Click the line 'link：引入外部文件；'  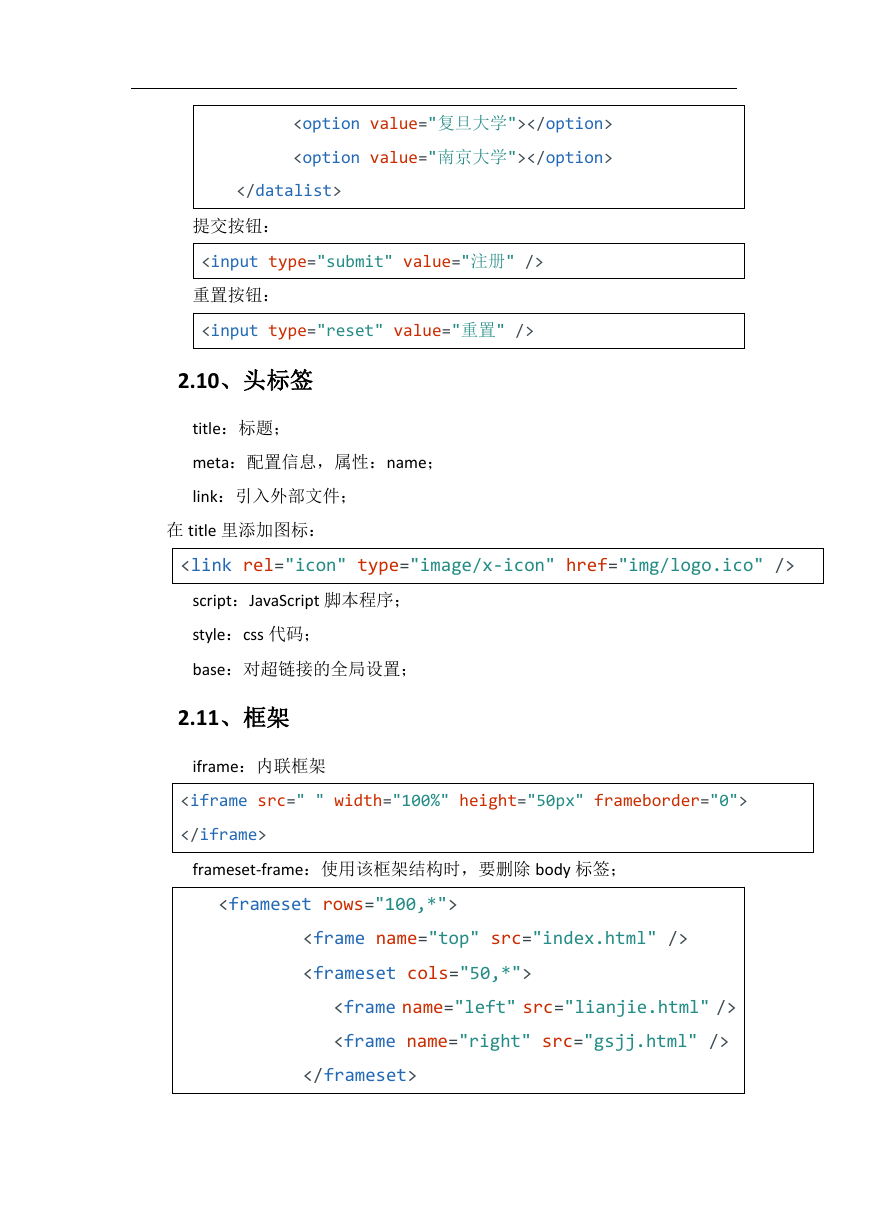click(270, 497)
